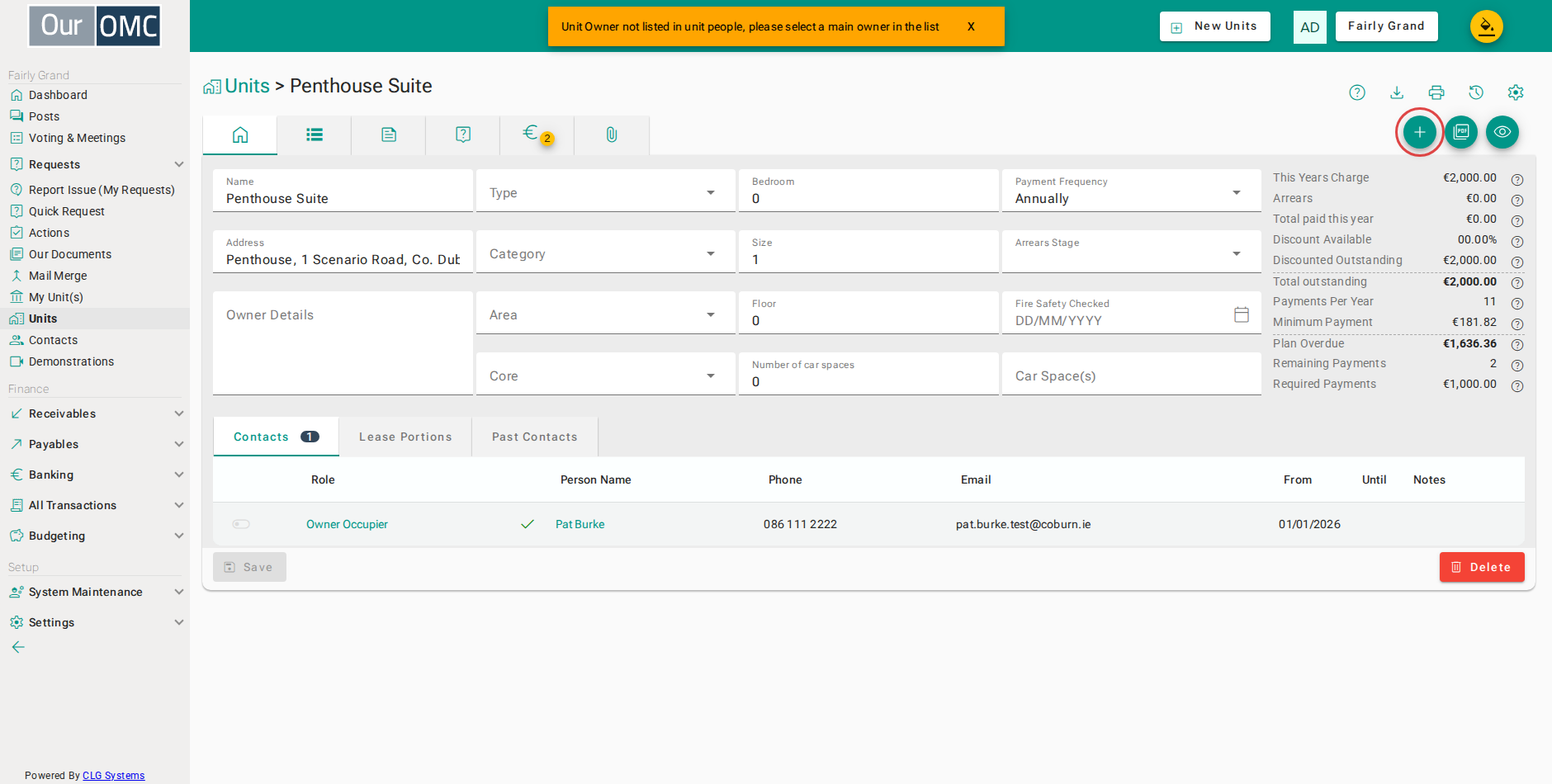1552x784 pixels.
Task: Open the CLG Systems link
Action: (x=113, y=775)
